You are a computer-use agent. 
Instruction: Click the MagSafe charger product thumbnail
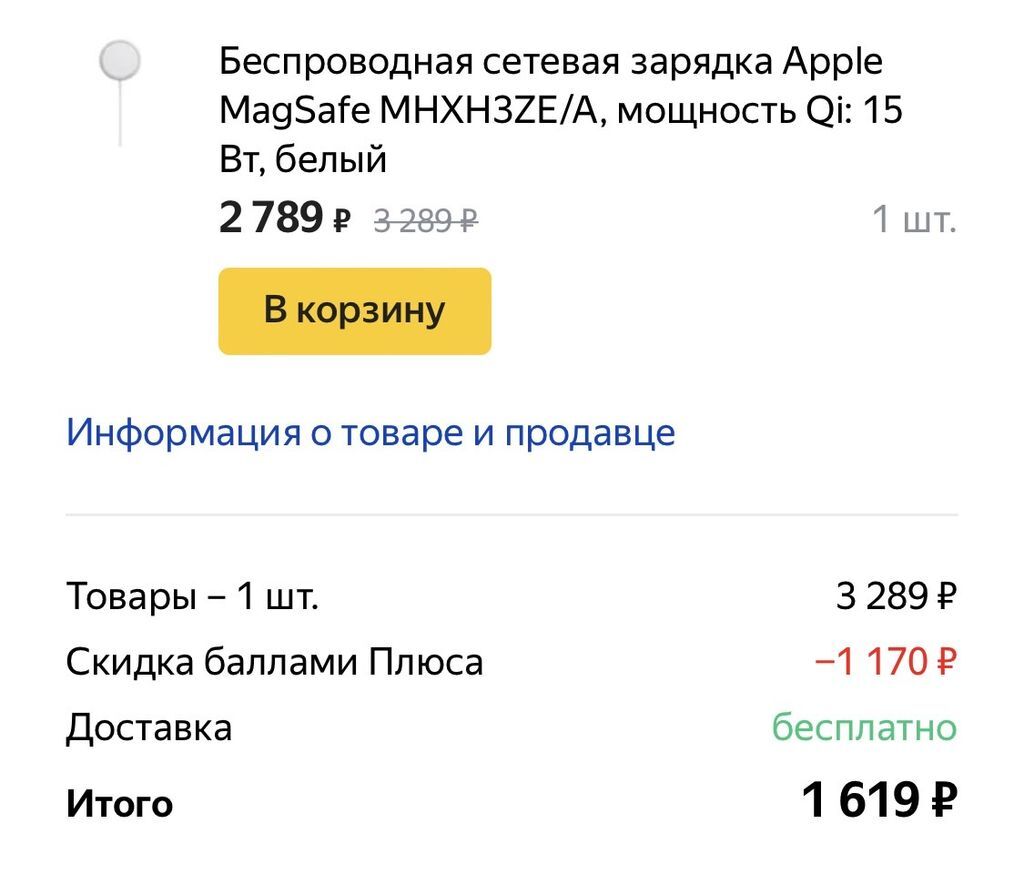122,62
